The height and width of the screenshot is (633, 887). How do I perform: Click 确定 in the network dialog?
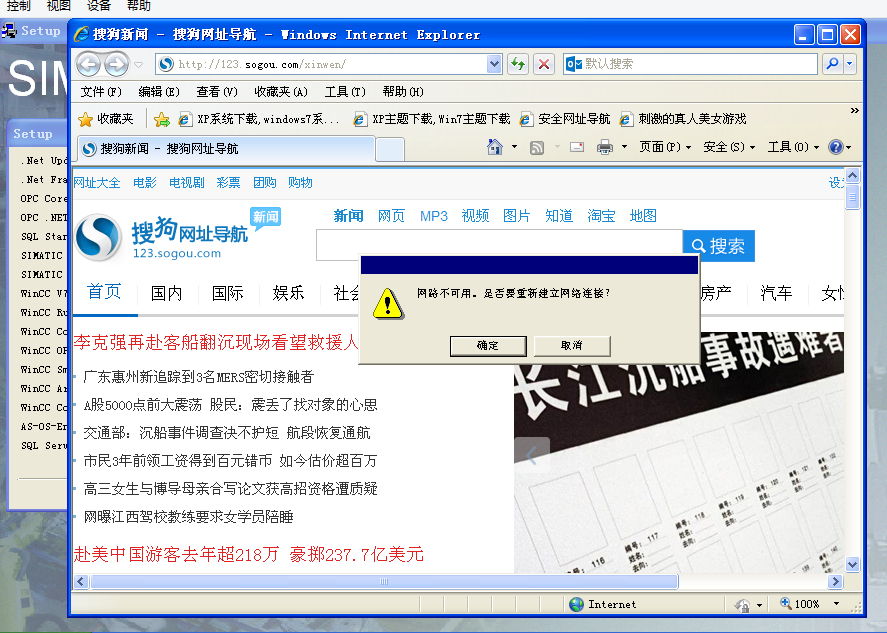click(488, 346)
